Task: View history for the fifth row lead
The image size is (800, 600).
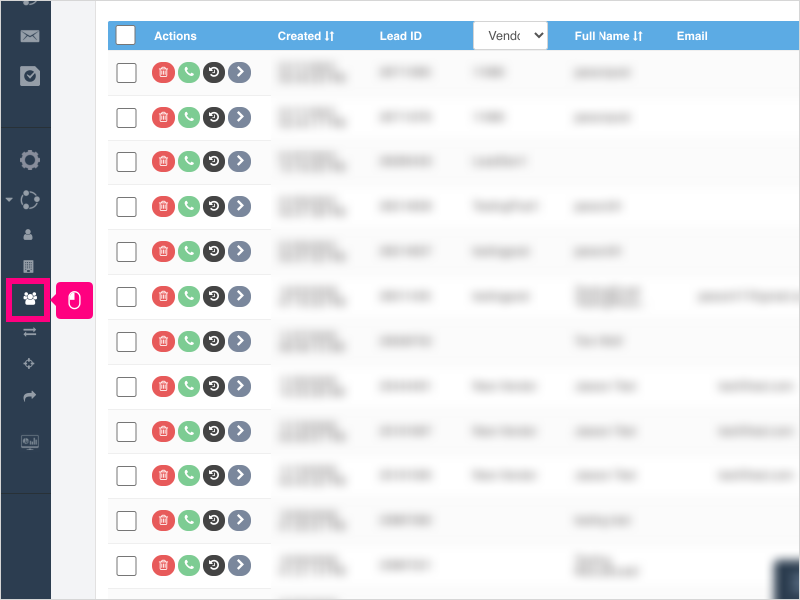Action: [x=214, y=252]
